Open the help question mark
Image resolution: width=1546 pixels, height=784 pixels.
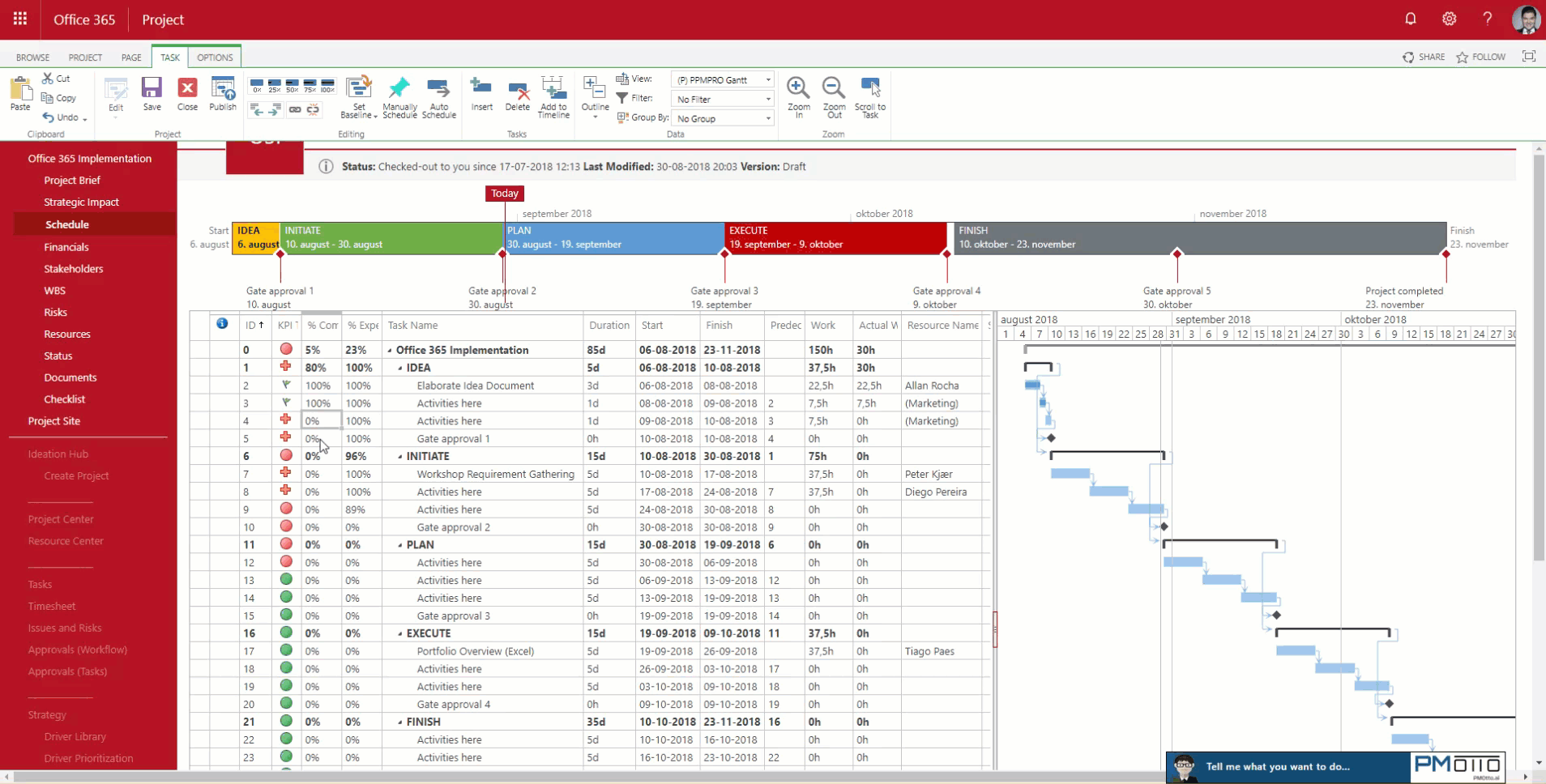(1488, 19)
